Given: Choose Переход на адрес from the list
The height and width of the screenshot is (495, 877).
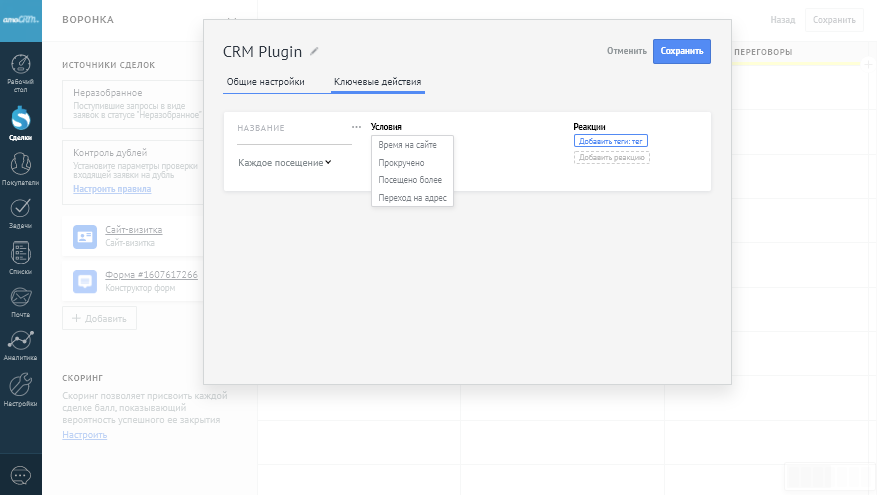Looking at the screenshot, I should [413, 198].
